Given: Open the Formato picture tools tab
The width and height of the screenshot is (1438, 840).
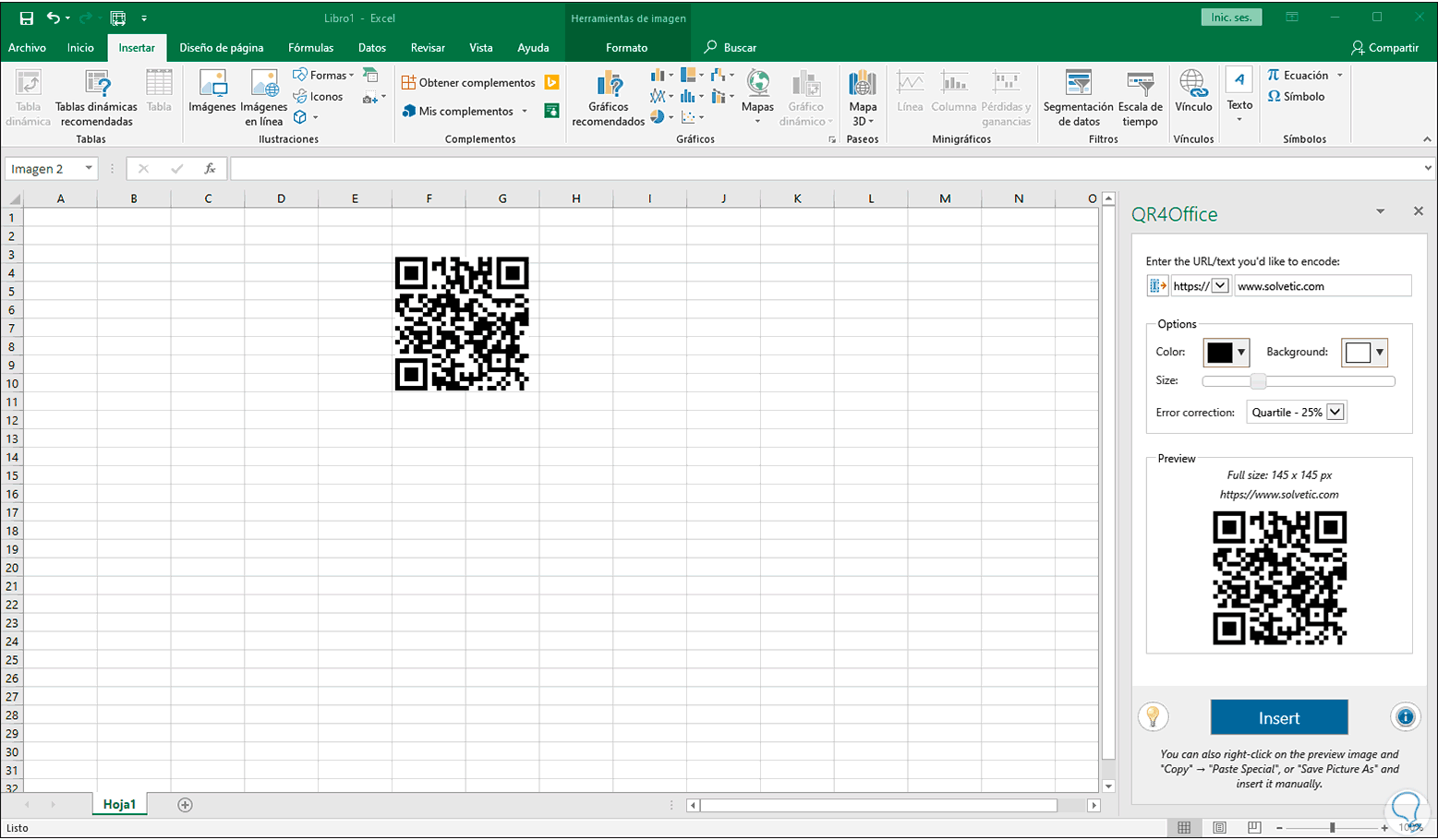Looking at the screenshot, I should (626, 47).
